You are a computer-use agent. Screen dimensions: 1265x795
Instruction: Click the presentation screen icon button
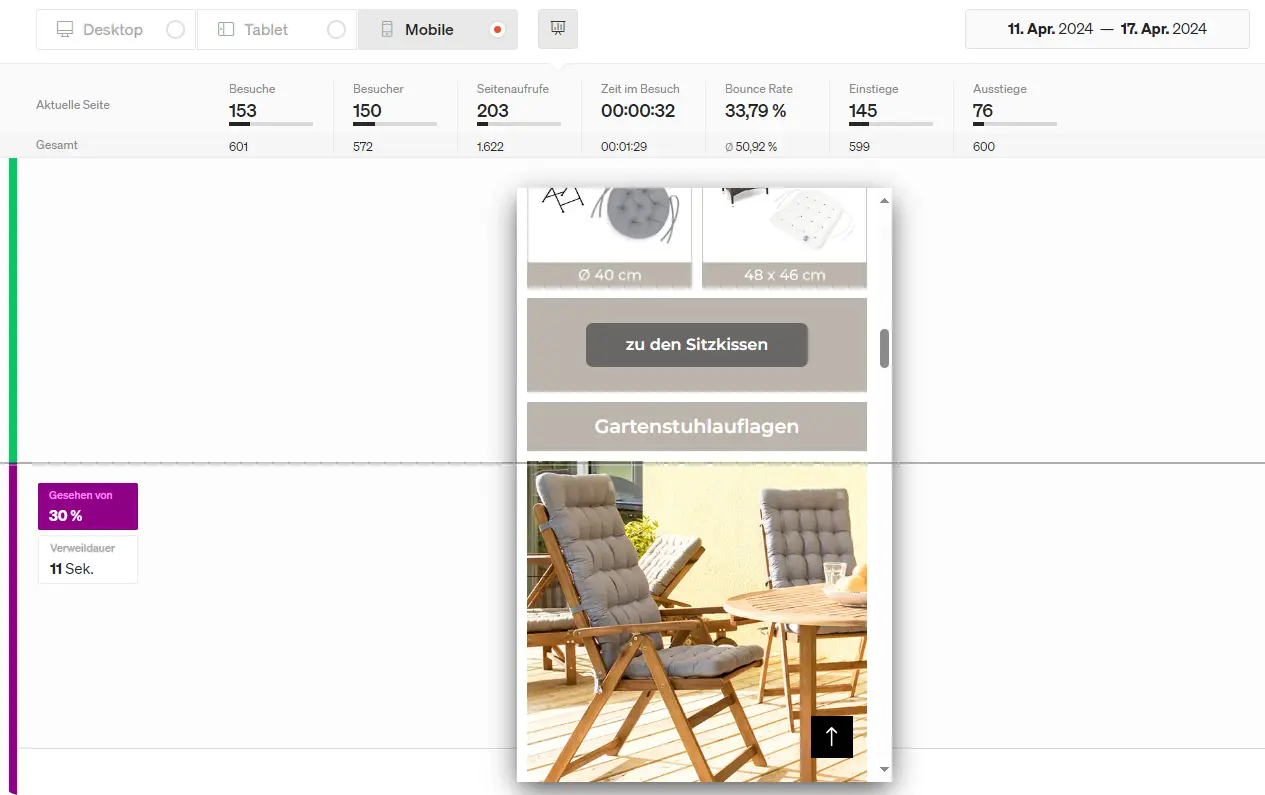[x=558, y=29]
